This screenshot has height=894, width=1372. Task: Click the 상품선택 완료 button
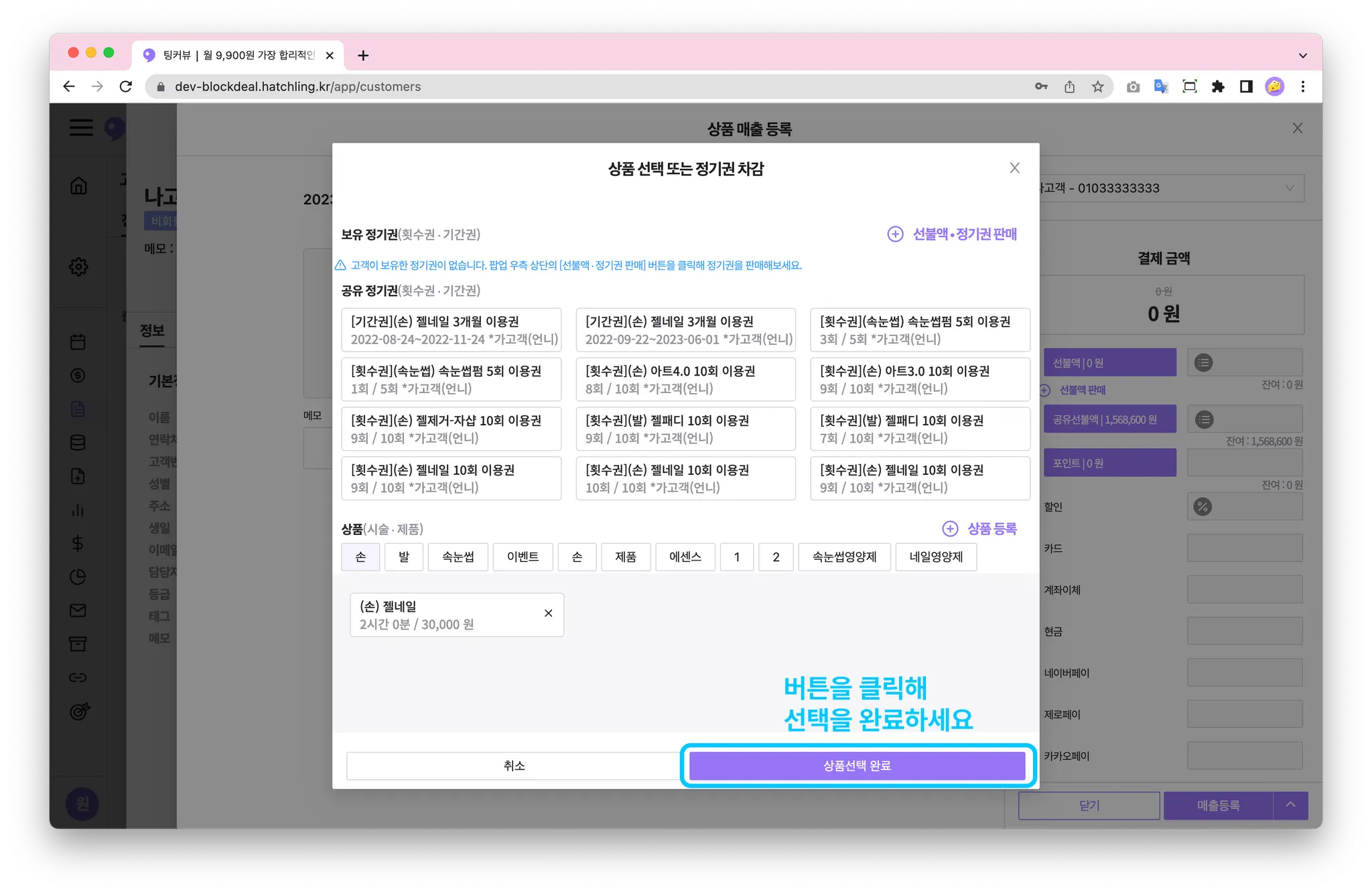point(857,765)
